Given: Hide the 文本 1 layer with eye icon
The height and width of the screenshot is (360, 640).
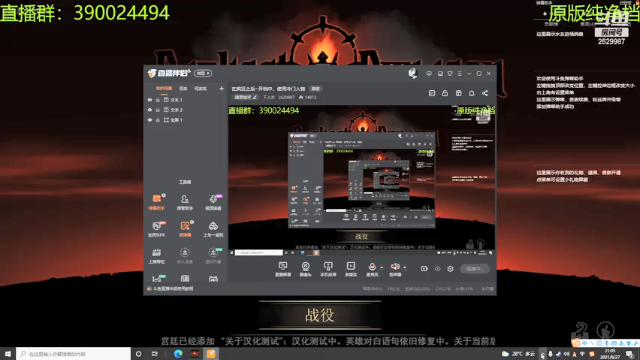Looking at the screenshot, I should pyautogui.click(x=150, y=100).
